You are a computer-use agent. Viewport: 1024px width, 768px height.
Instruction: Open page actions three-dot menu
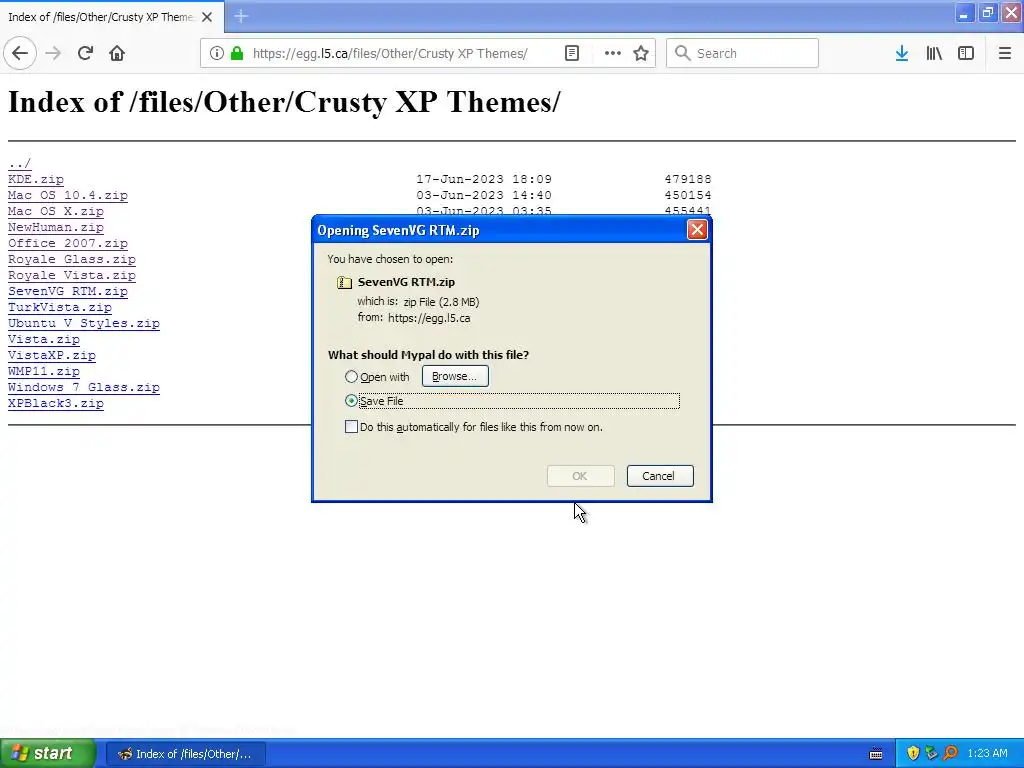[x=613, y=53]
